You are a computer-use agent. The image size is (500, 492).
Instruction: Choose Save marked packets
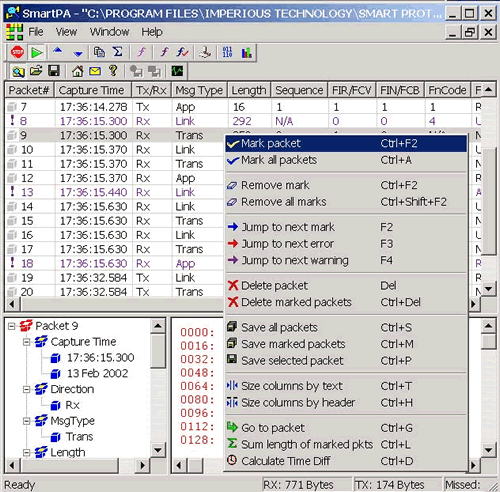(346, 344)
